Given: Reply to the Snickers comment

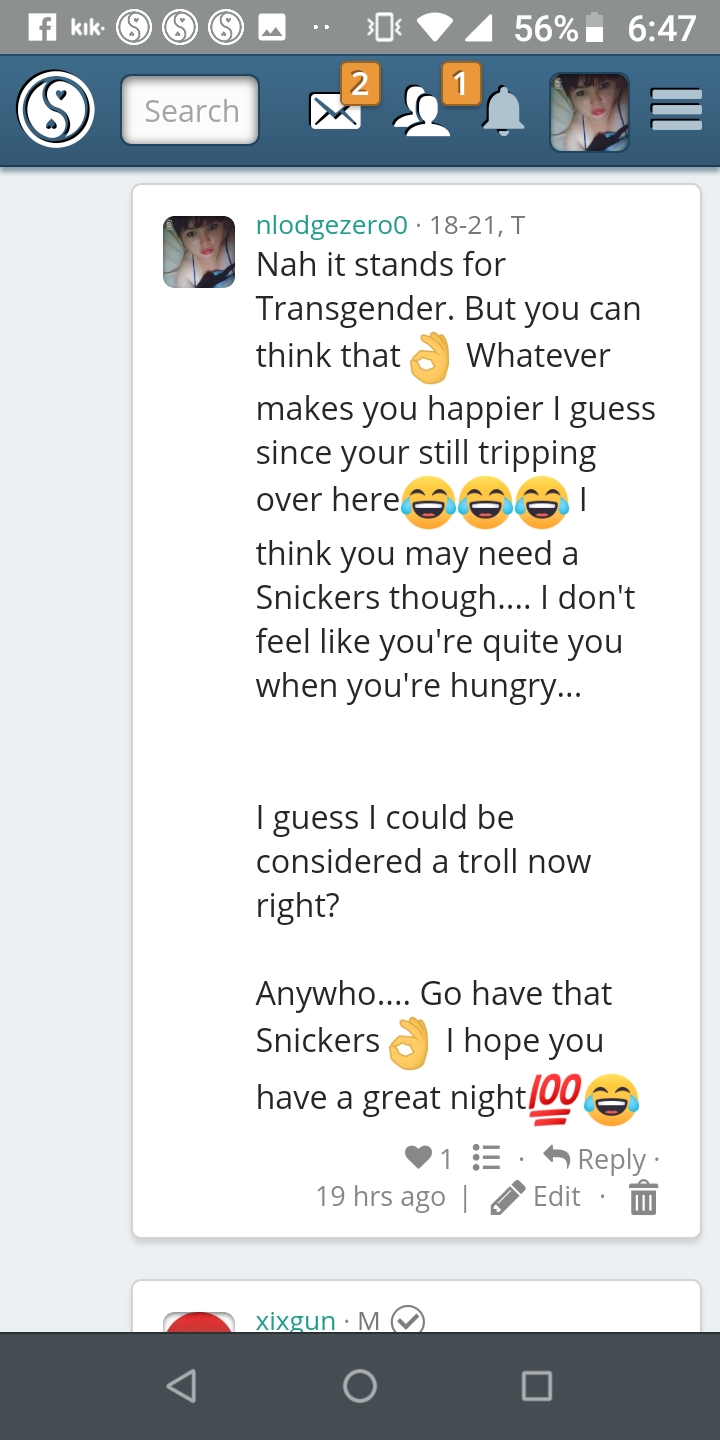Looking at the screenshot, I should tap(595, 1159).
